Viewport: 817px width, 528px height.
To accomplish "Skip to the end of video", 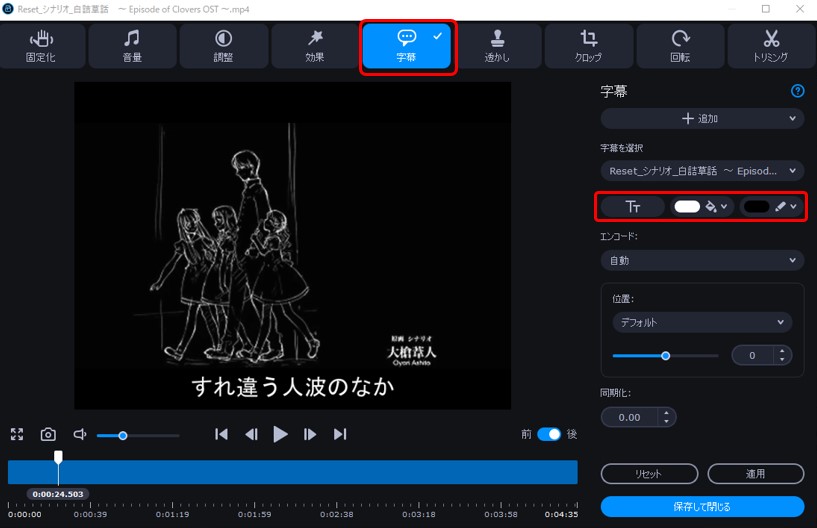I will (340, 434).
